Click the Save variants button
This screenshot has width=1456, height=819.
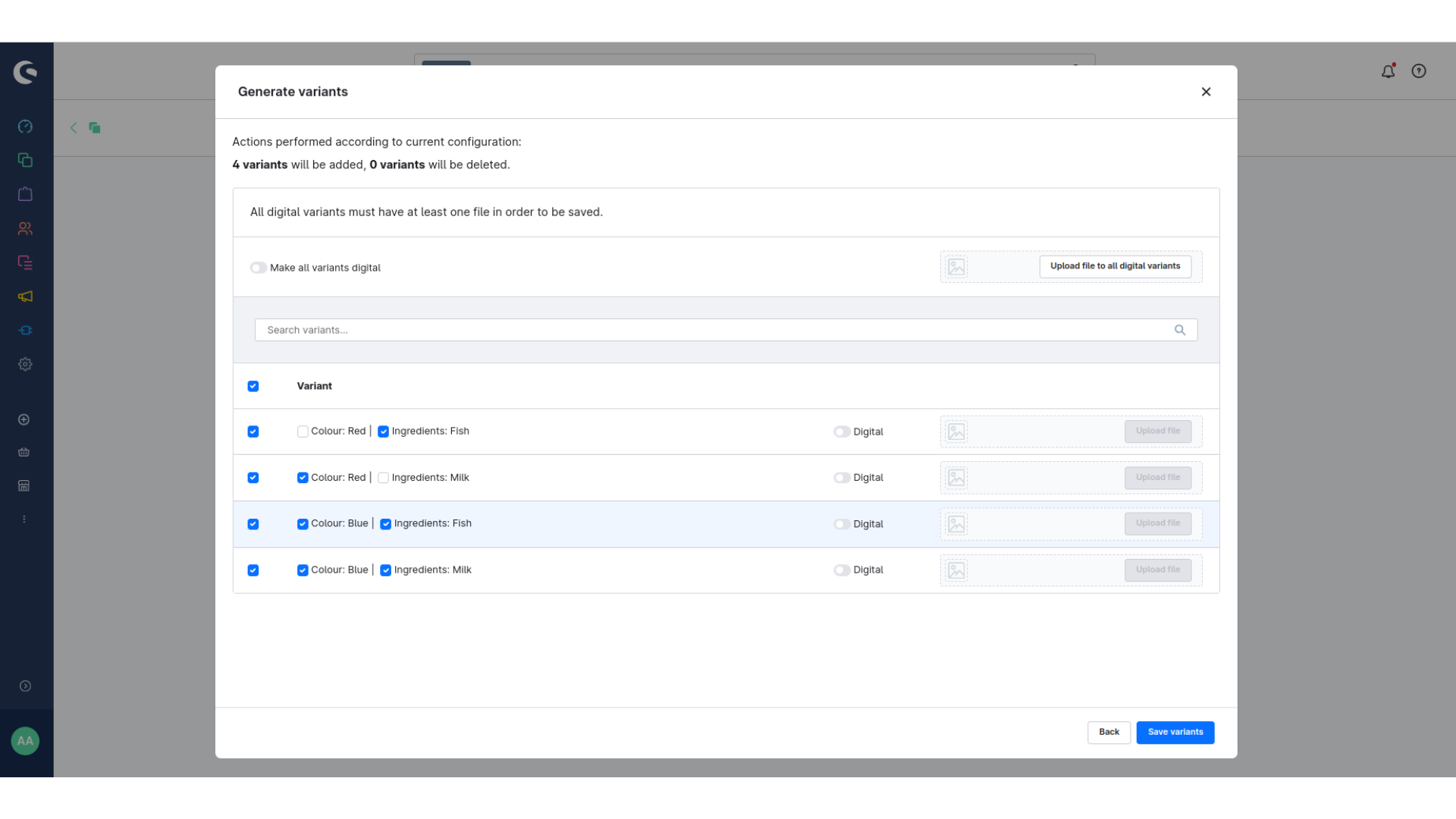[x=1175, y=733]
